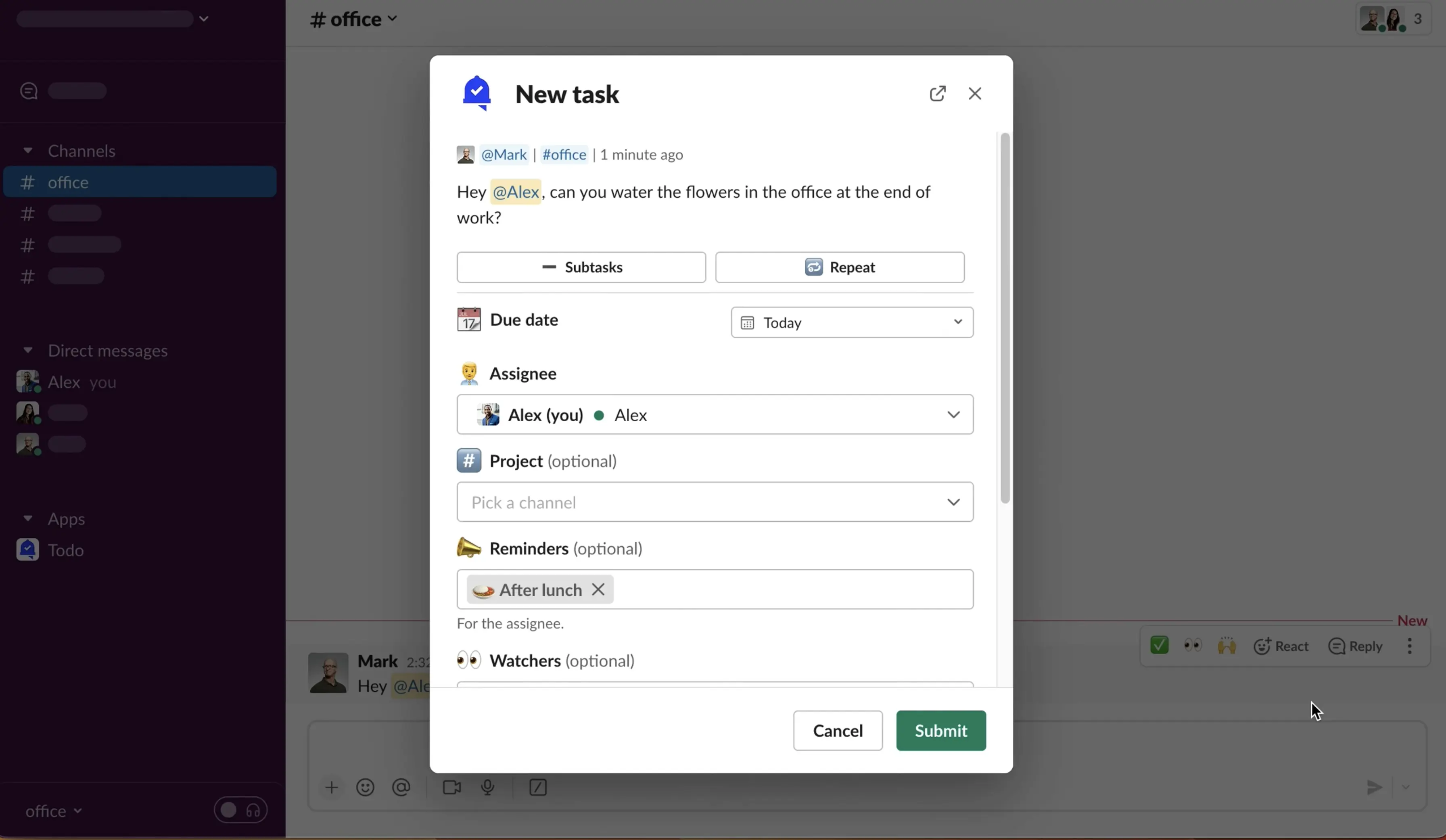Open the Assignee dropdown

pos(715,414)
